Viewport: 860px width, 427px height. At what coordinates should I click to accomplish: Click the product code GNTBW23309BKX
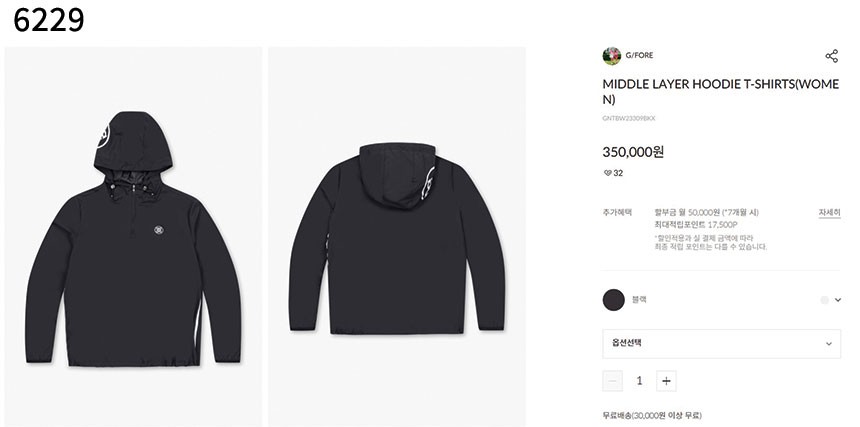point(629,119)
